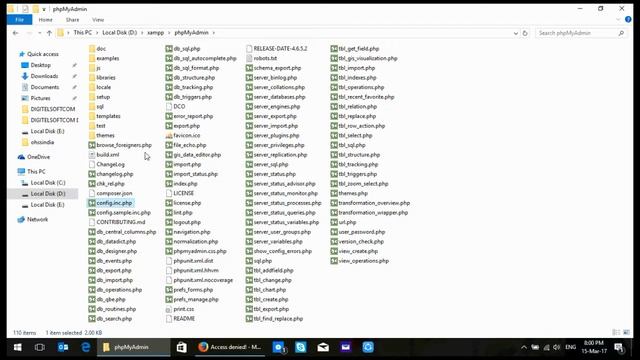Select the version_check.php file name

coord(361,242)
